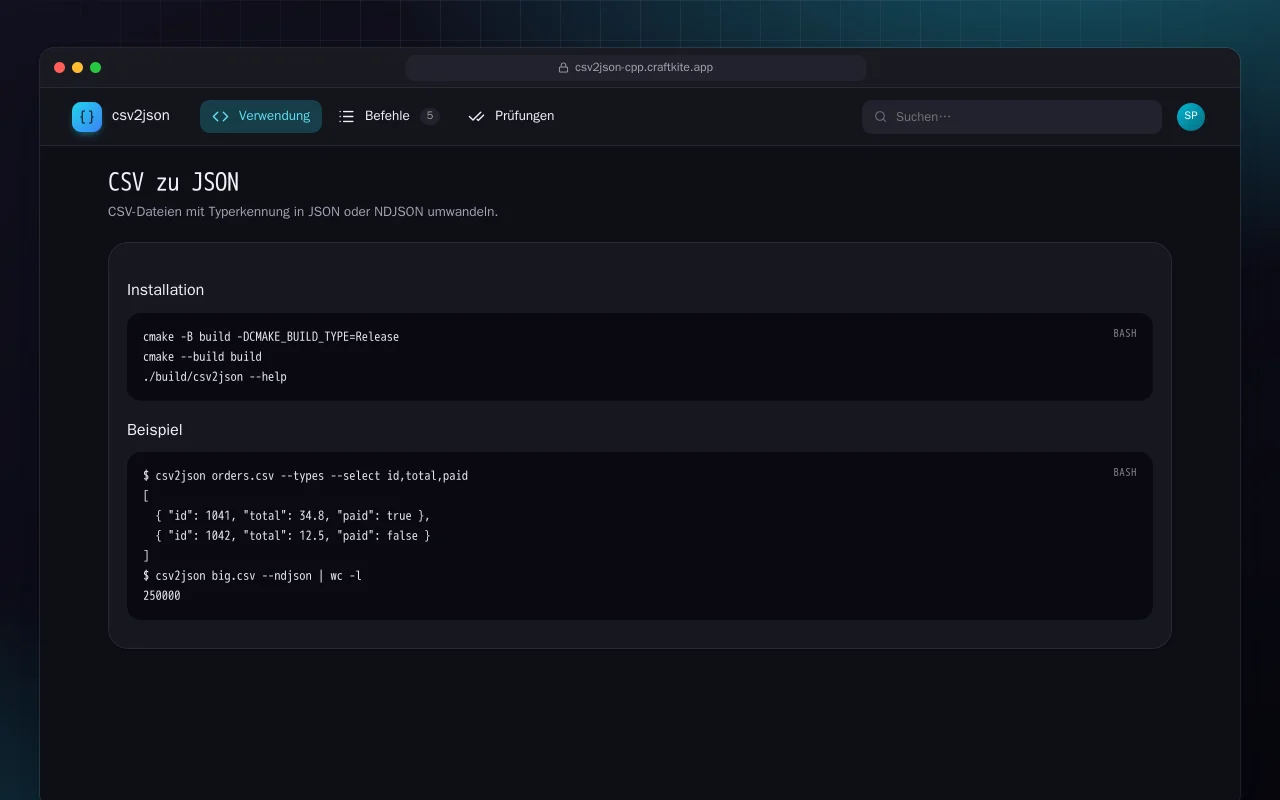Viewport: 1280px width, 800px height.
Task: Click the csv2json-cpp.craftkite.app address text
Action: pos(644,68)
